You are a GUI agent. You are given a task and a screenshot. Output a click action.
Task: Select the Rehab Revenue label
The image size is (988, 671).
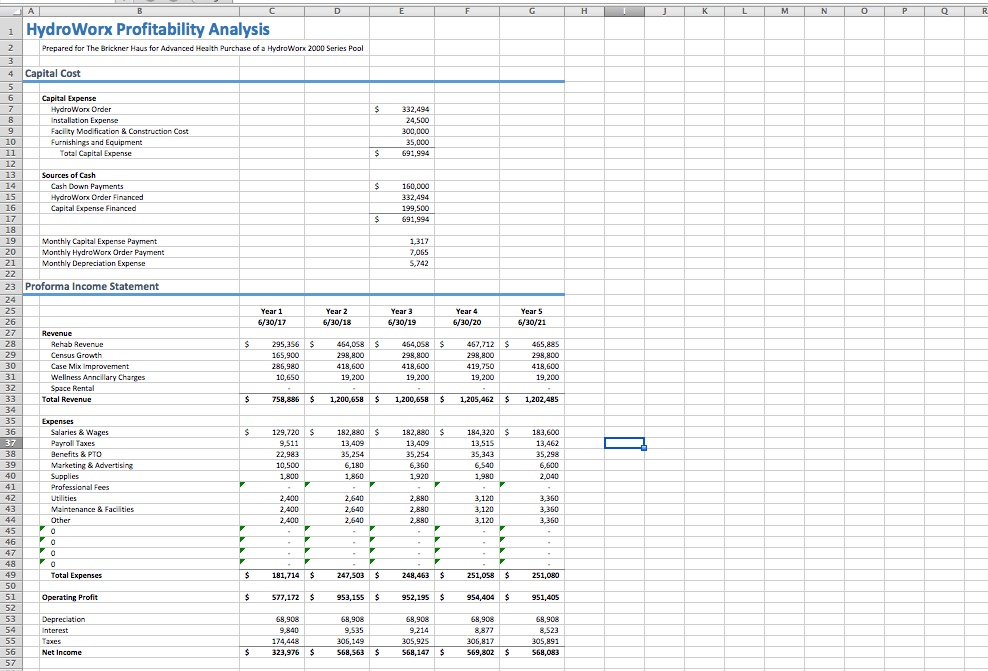(x=77, y=345)
